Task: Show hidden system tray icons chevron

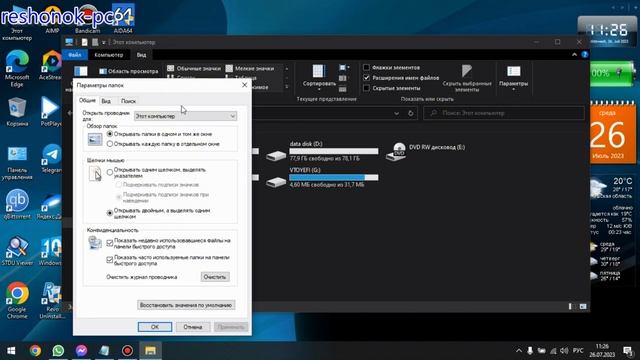Action: [518, 351]
